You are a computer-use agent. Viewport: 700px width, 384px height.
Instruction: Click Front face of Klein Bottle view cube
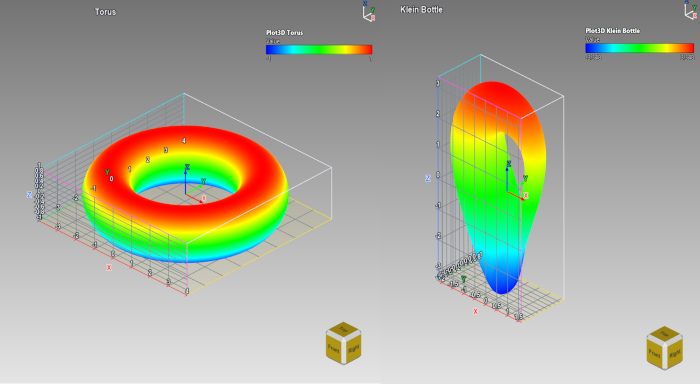[654, 354]
